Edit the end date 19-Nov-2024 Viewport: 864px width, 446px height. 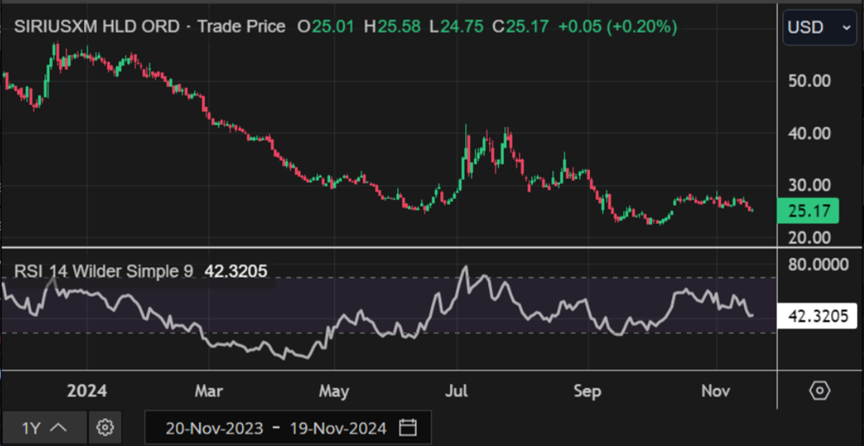tap(337, 428)
